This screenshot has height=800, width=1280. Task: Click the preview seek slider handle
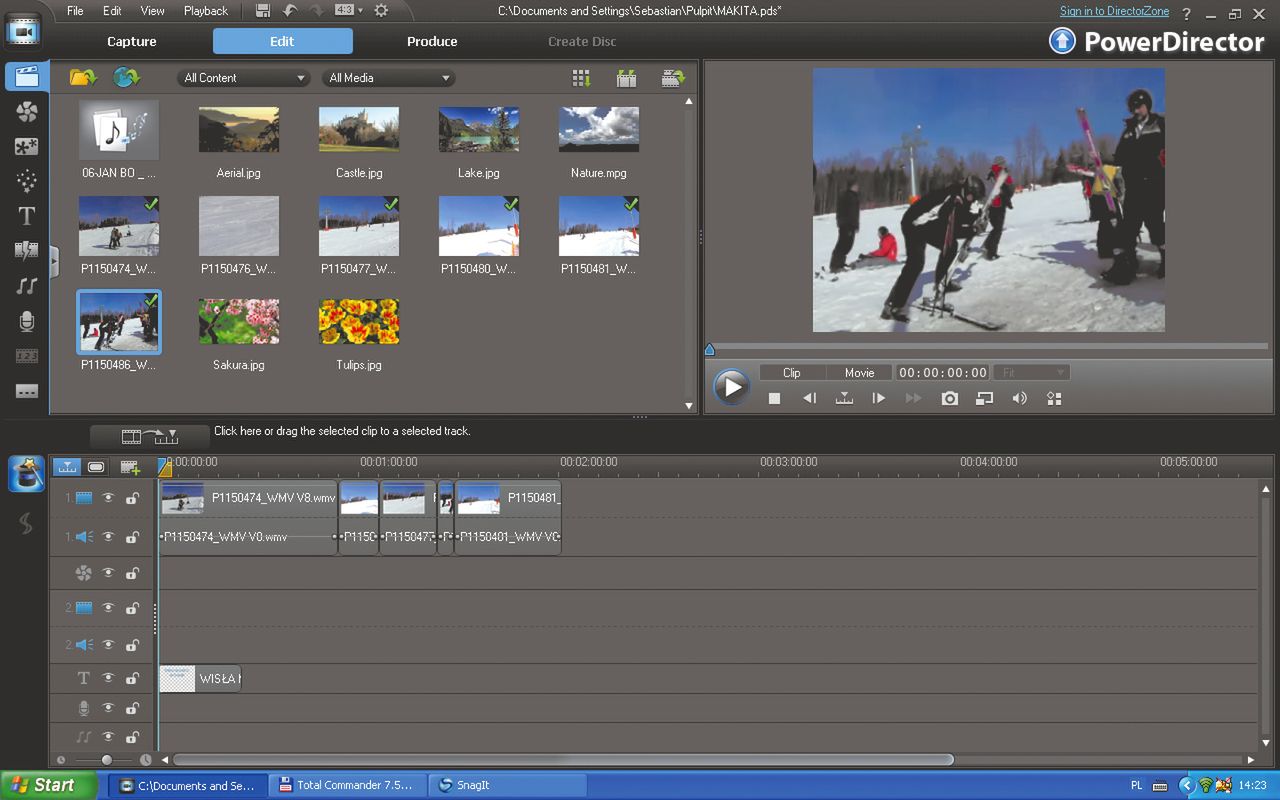[x=710, y=350]
